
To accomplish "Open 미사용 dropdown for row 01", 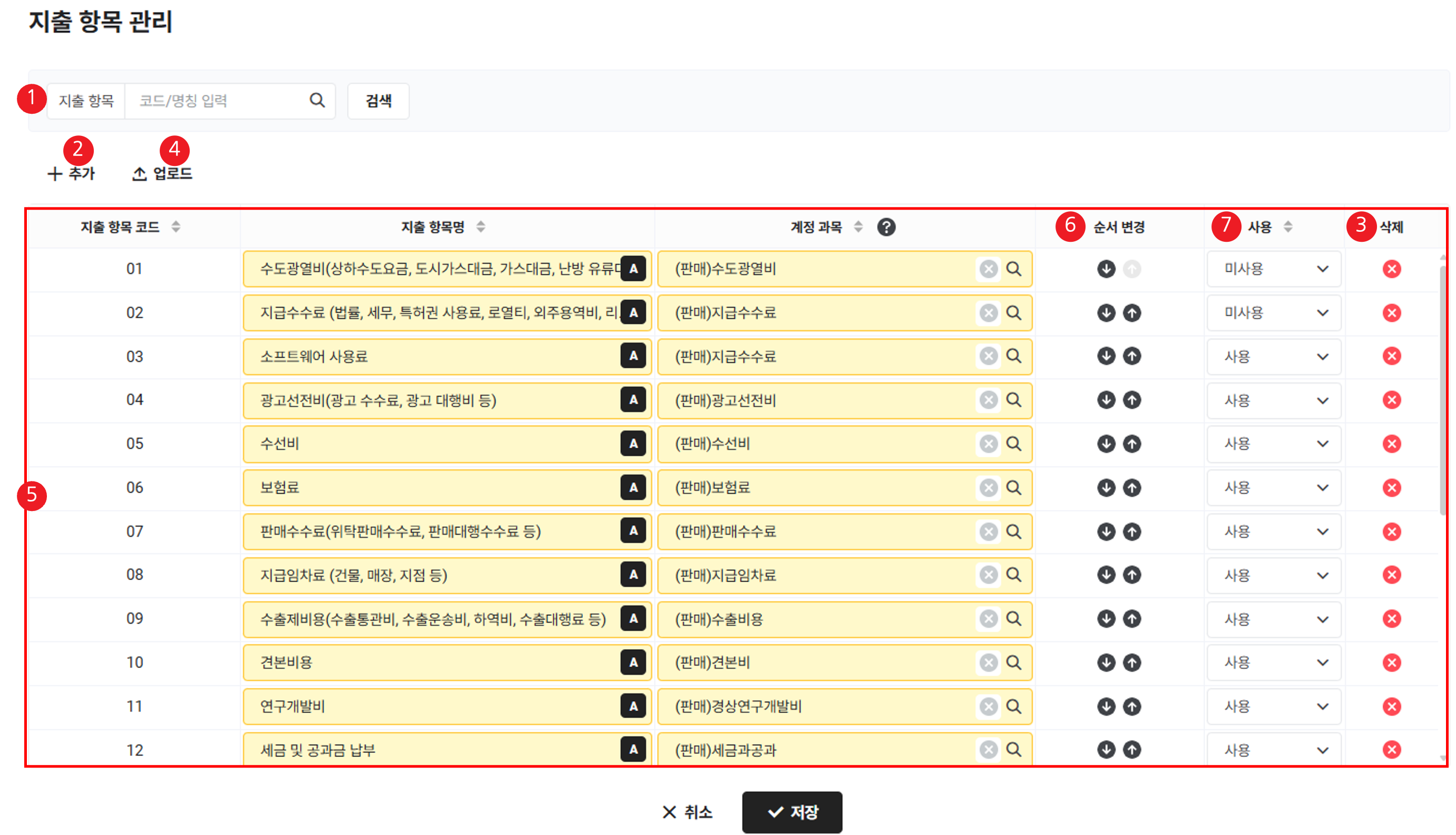I will [1274, 269].
